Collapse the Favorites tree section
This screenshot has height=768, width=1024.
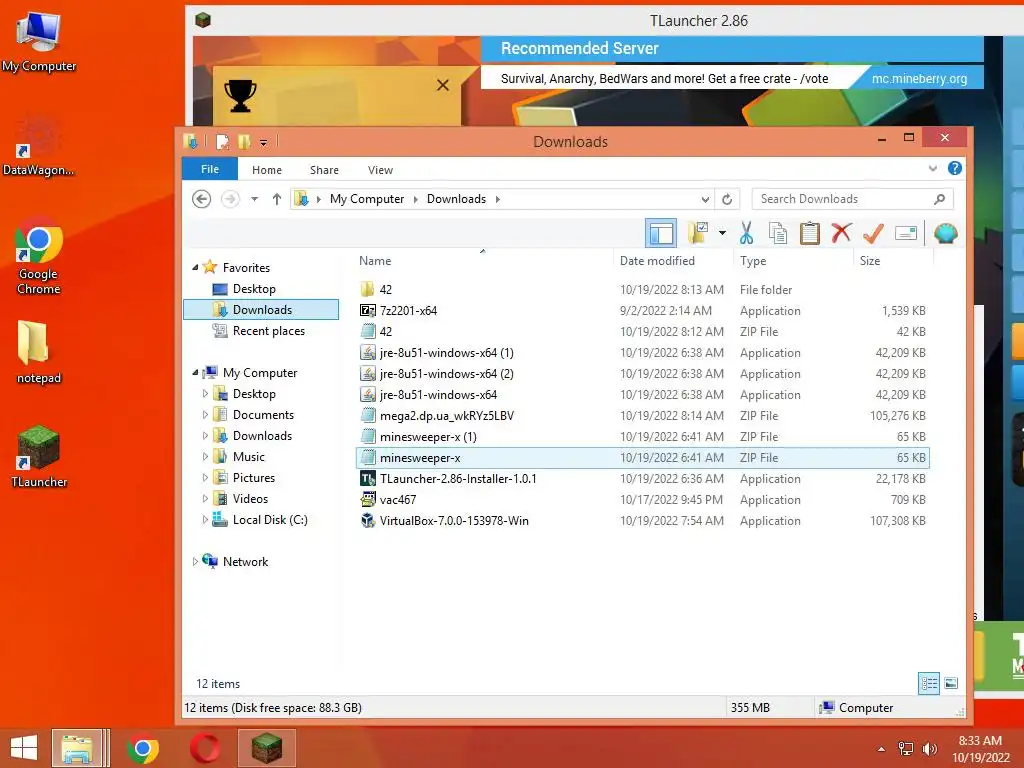pos(195,268)
